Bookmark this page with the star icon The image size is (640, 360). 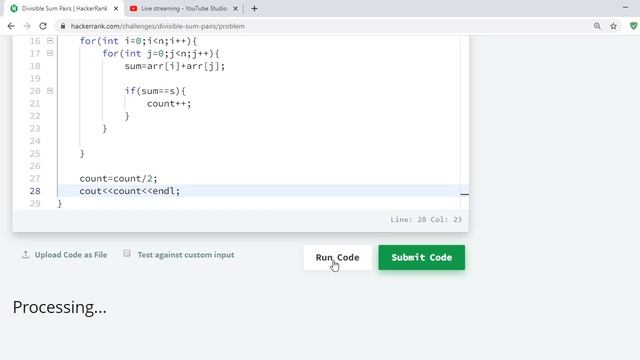tap(613, 26)
